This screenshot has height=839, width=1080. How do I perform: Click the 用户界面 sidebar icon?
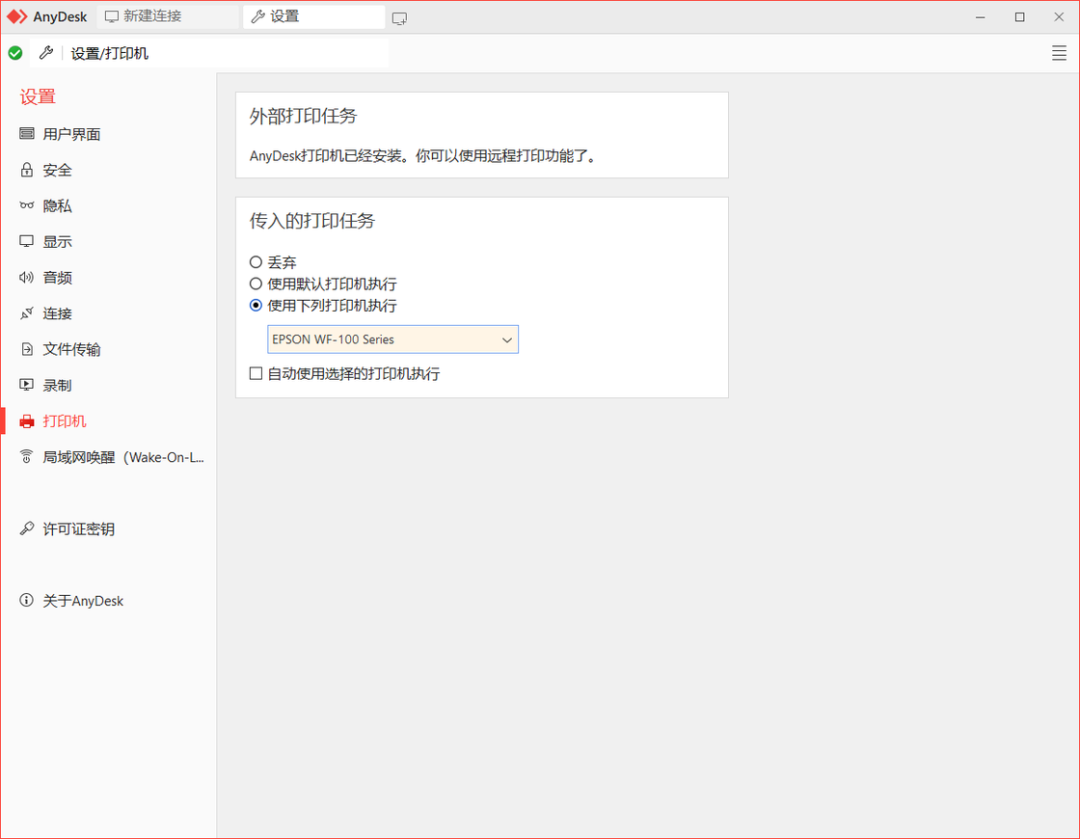coord(27,134)
